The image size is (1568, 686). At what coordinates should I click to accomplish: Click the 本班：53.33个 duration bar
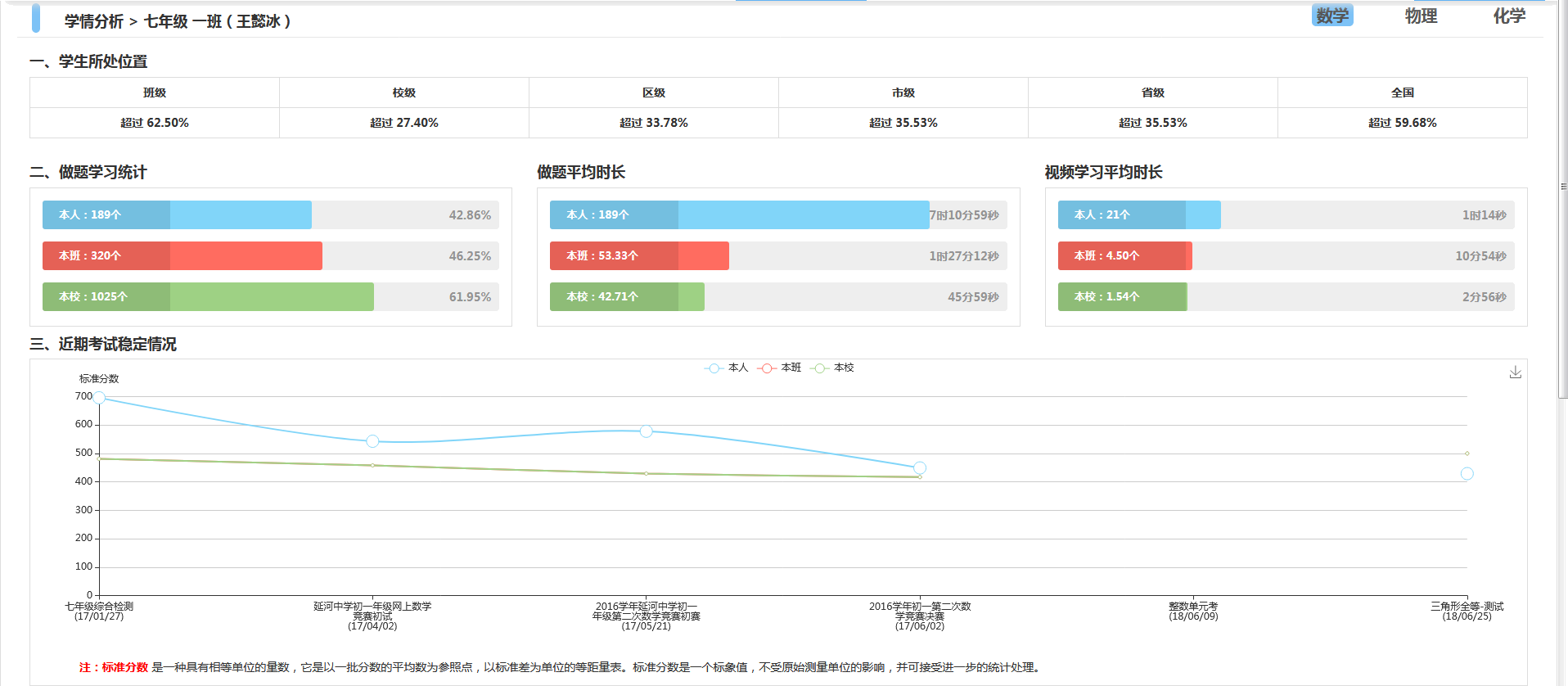point(639,255)
